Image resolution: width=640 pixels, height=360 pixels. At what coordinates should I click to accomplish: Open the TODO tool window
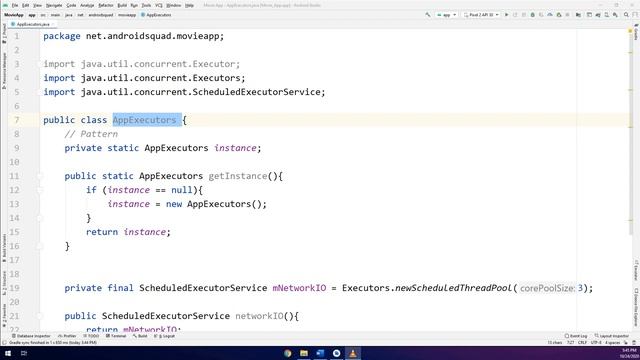point(91,336)
